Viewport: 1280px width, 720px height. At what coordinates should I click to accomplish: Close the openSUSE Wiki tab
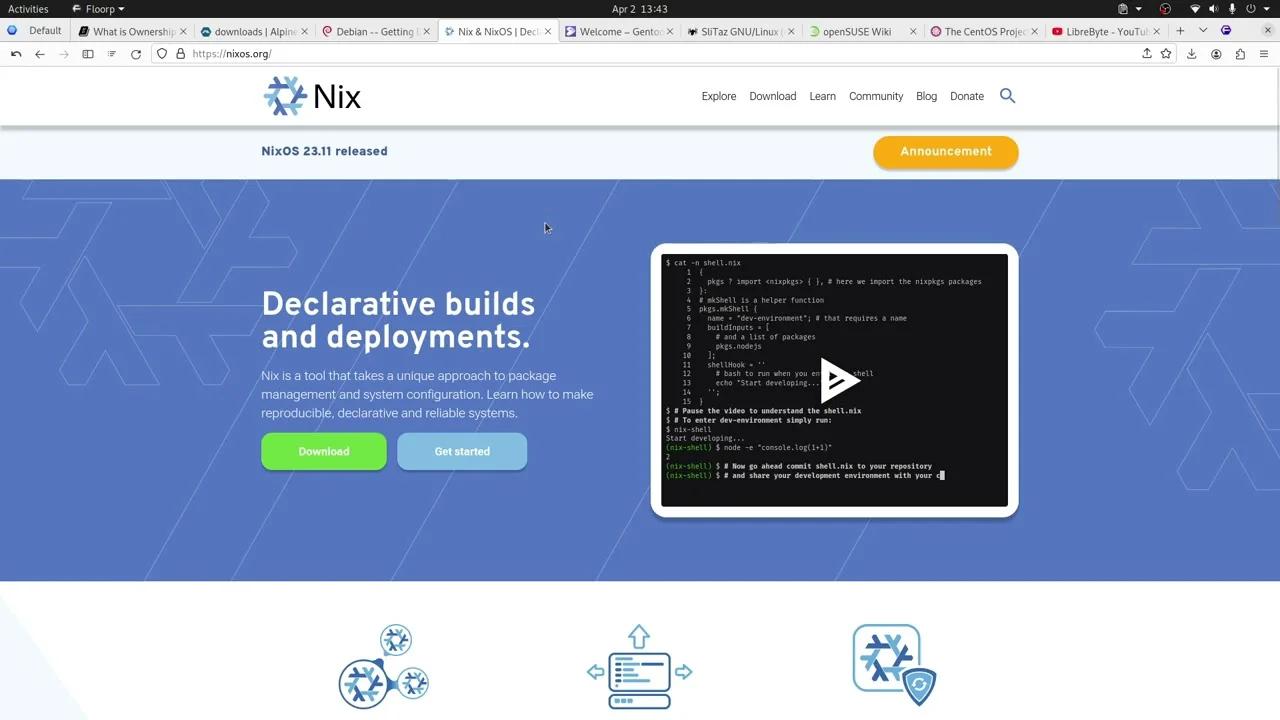913,32
